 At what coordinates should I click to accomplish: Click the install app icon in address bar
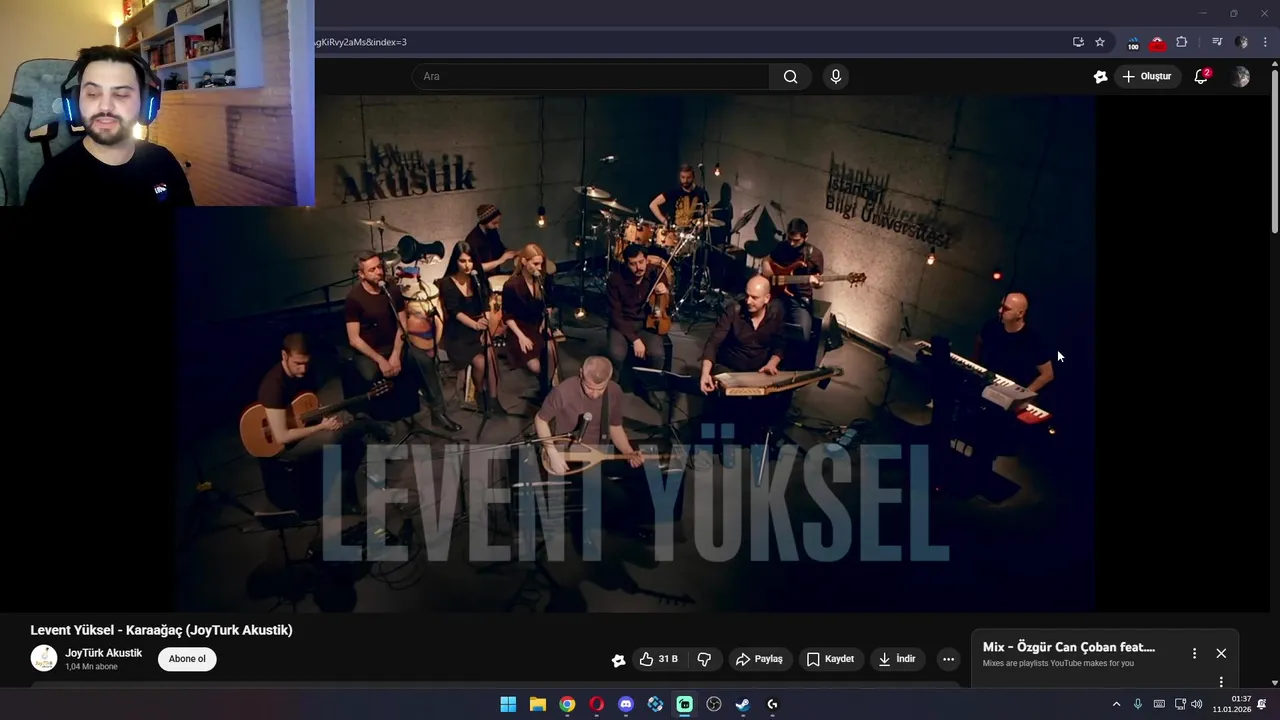[x=1078, y=42]
